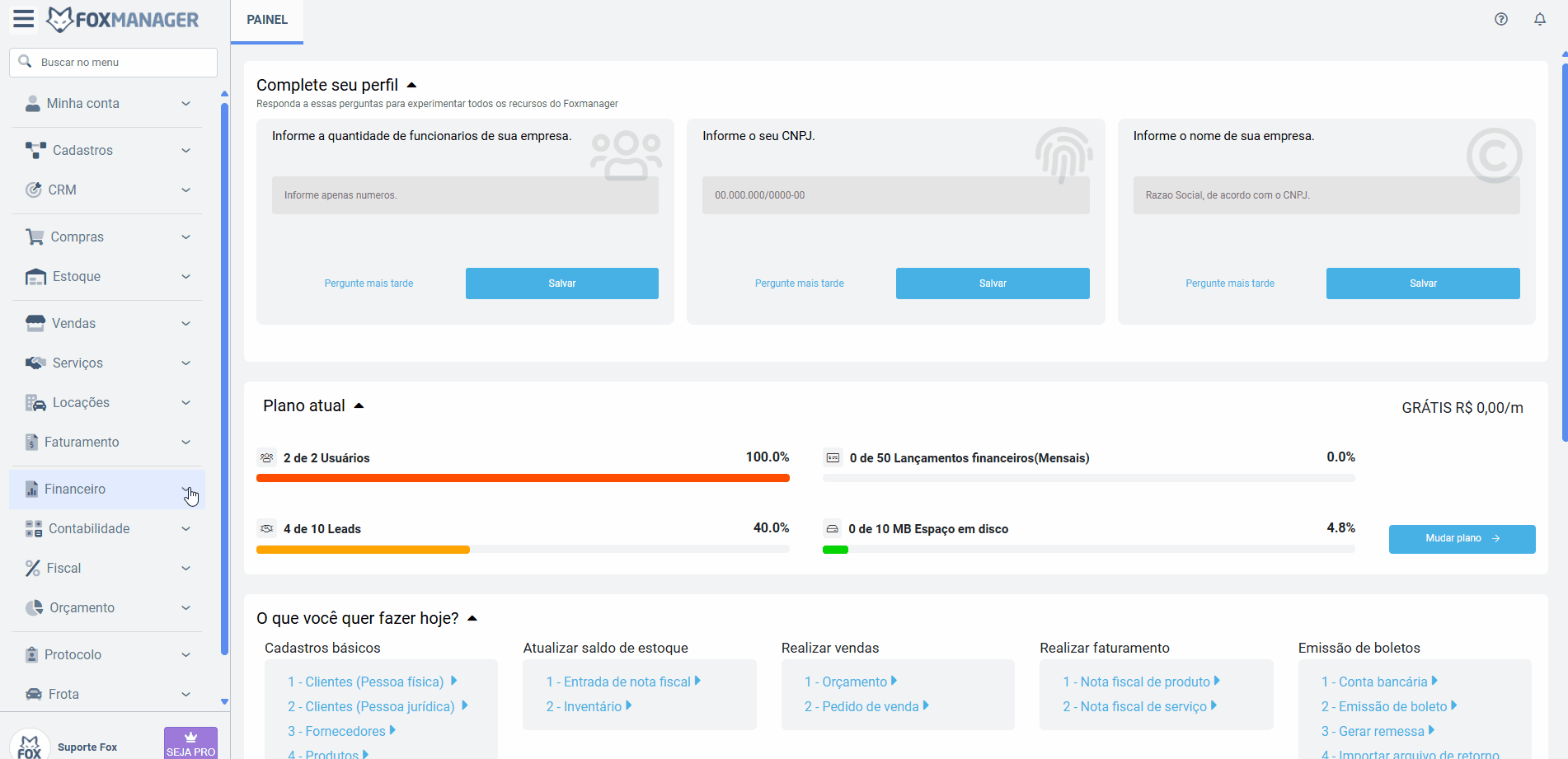
Task: Focus the Buscar no menu search field
Action: coord(114,63)
